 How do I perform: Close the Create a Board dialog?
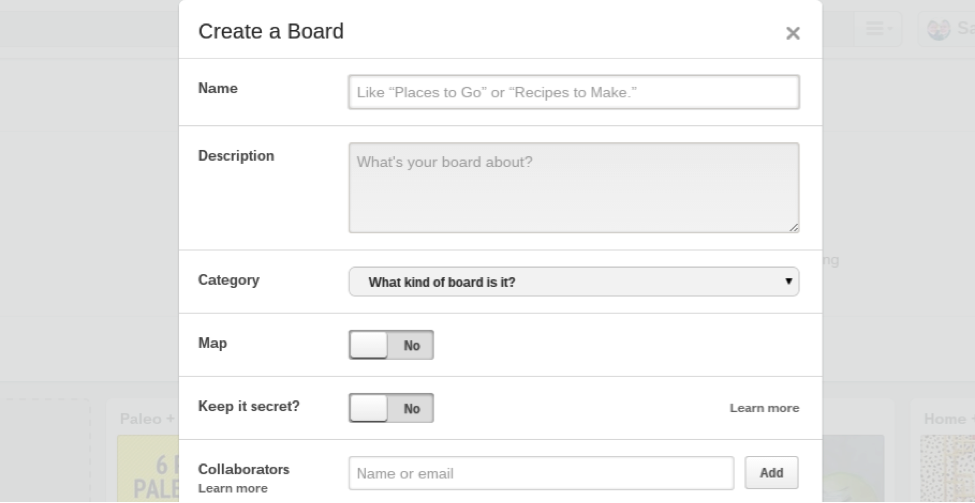[792, 33]
